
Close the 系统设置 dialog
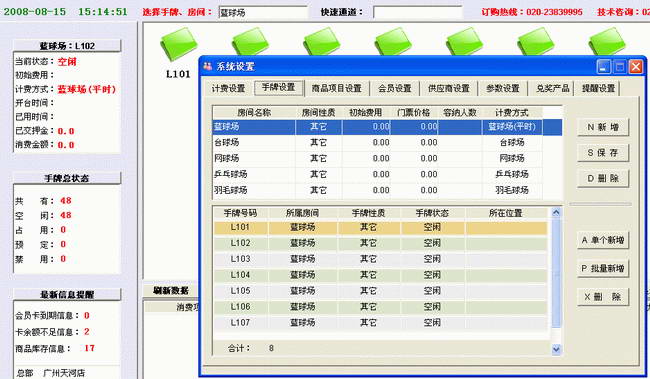636,66
